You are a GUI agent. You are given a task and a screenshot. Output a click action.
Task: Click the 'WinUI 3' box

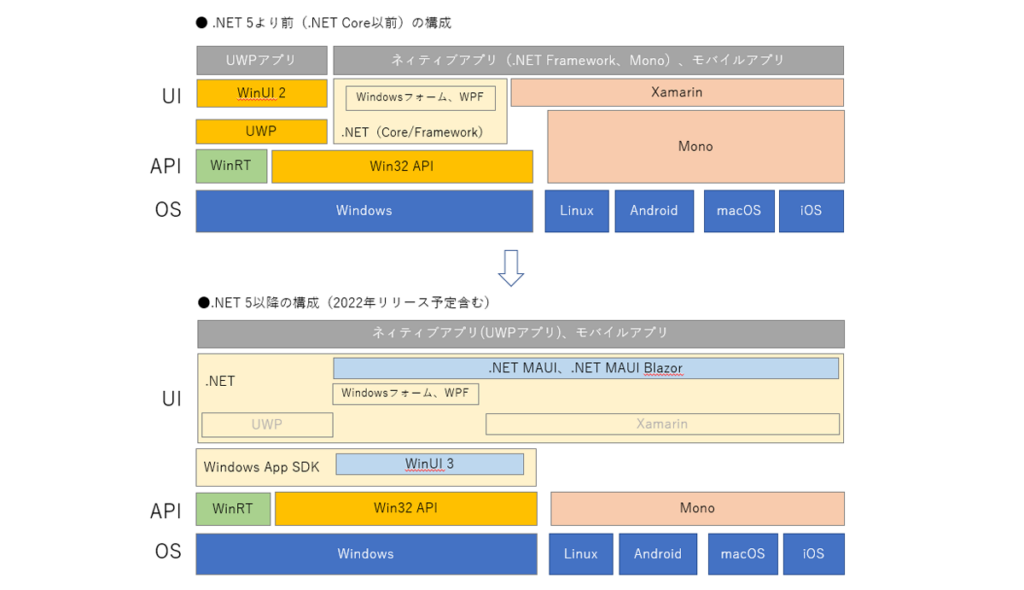tap(430, 465)
